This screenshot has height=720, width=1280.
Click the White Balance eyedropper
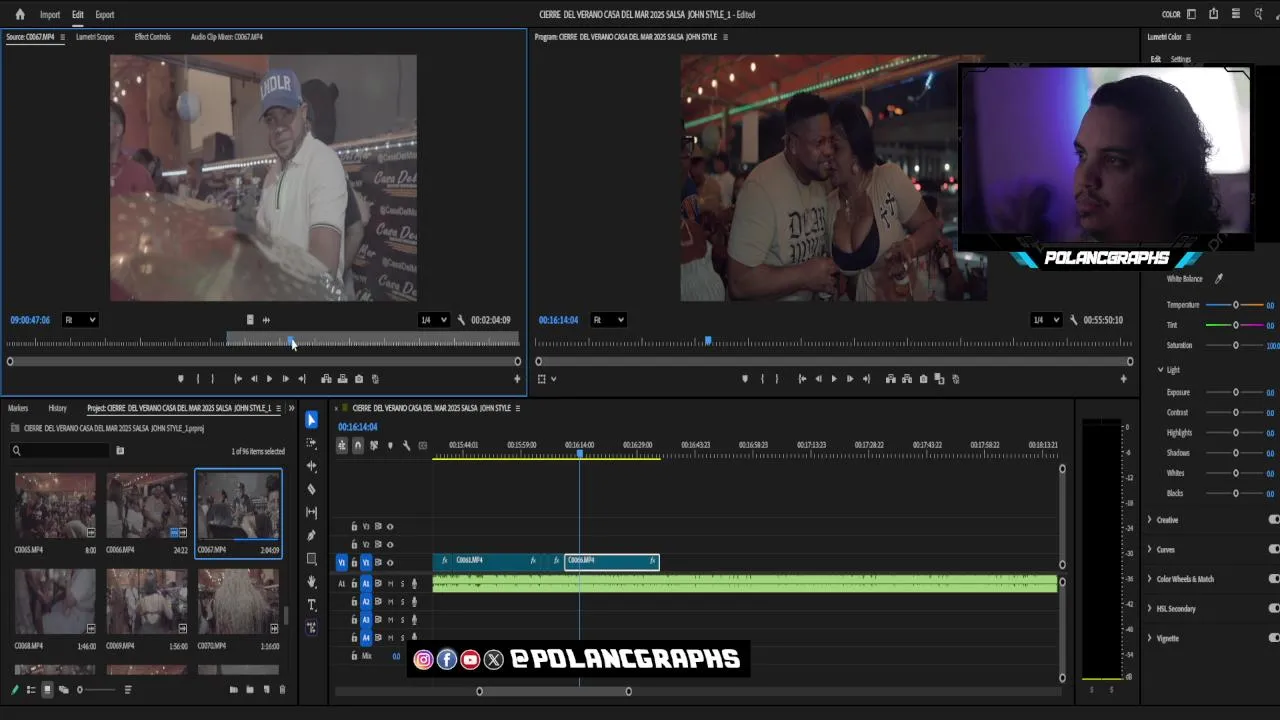point(1218,279)
